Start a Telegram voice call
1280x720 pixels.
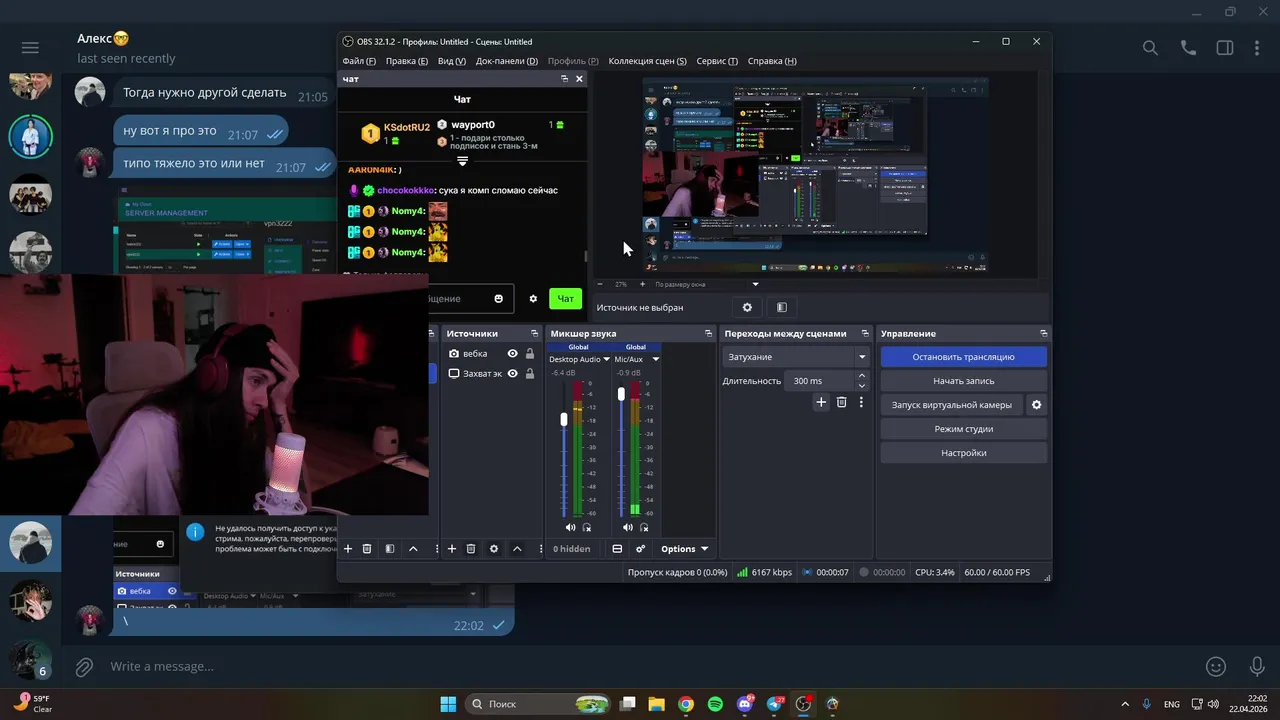[x=1188, y=48]
